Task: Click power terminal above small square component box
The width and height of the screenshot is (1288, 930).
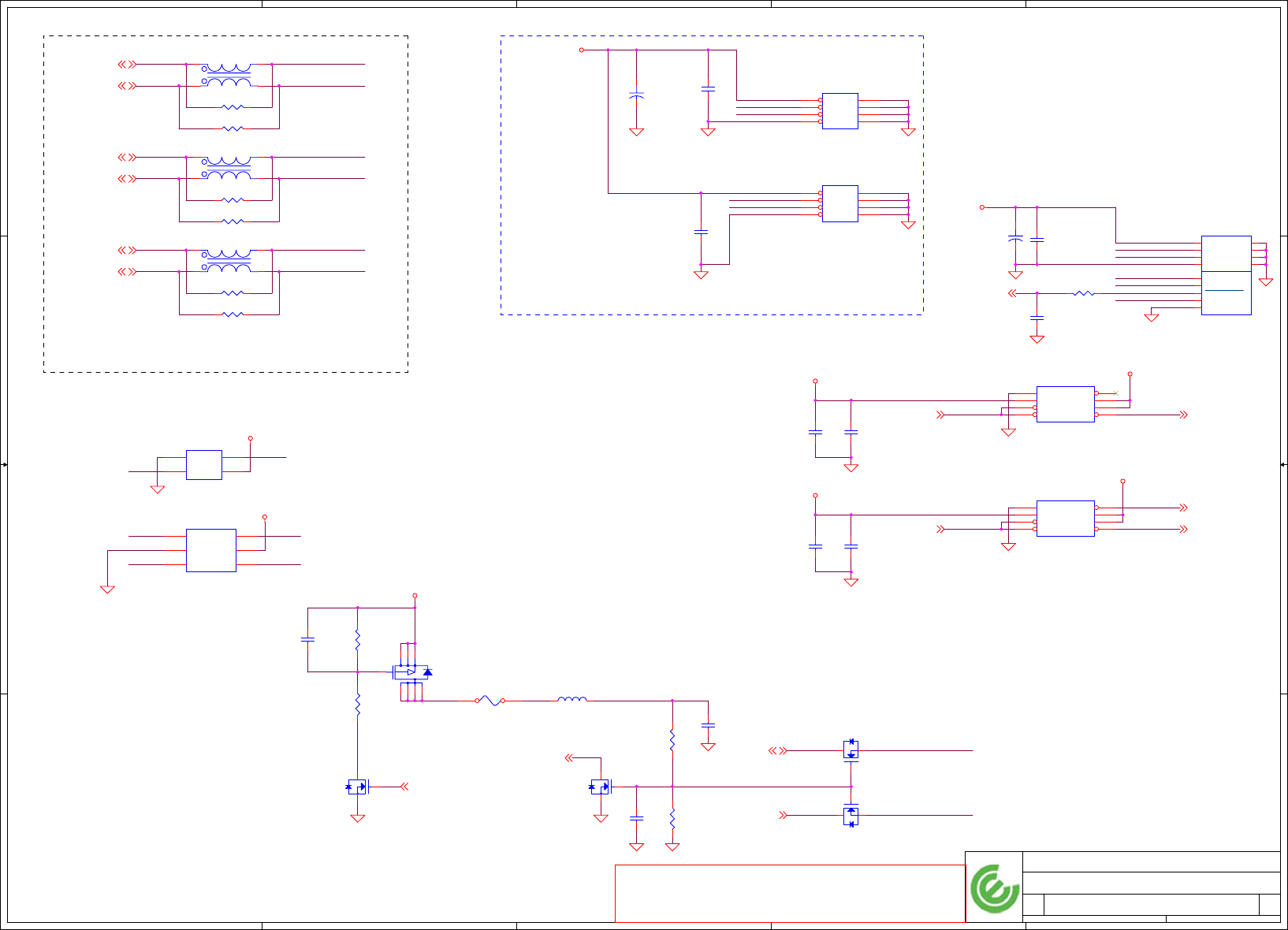Action: pyautogui.click(x=251, y=438)
